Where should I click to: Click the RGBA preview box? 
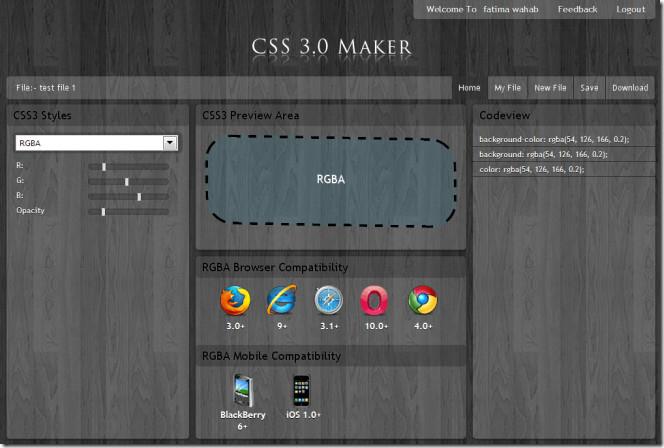[x=330, y=180]
